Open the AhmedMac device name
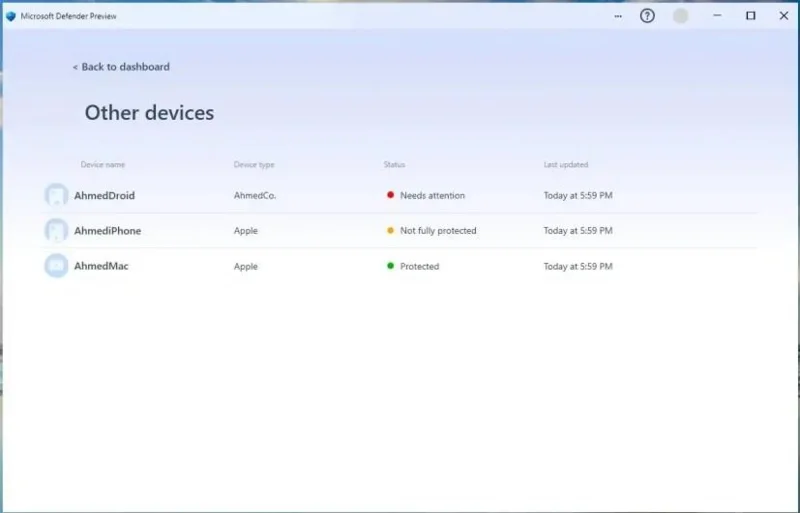 (x=101, y=266)
